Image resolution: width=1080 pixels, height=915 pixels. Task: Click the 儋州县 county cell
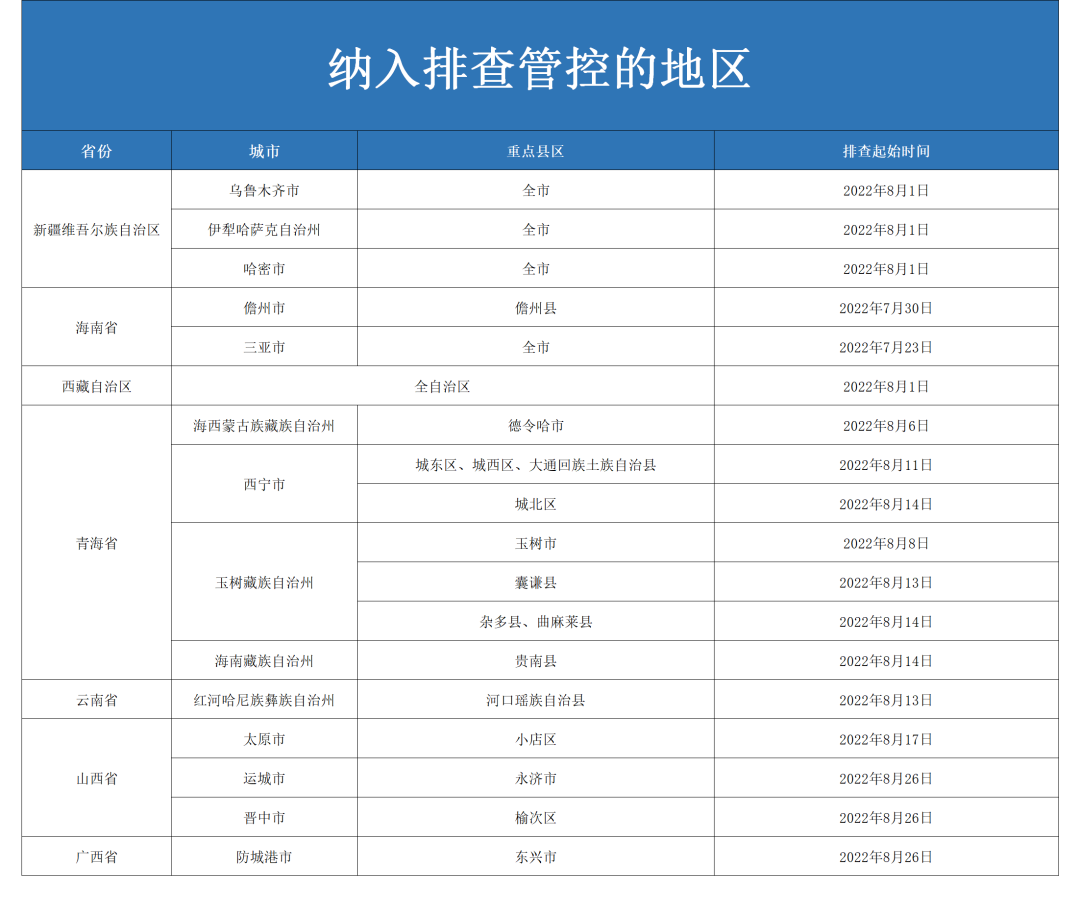click(536, 308)
